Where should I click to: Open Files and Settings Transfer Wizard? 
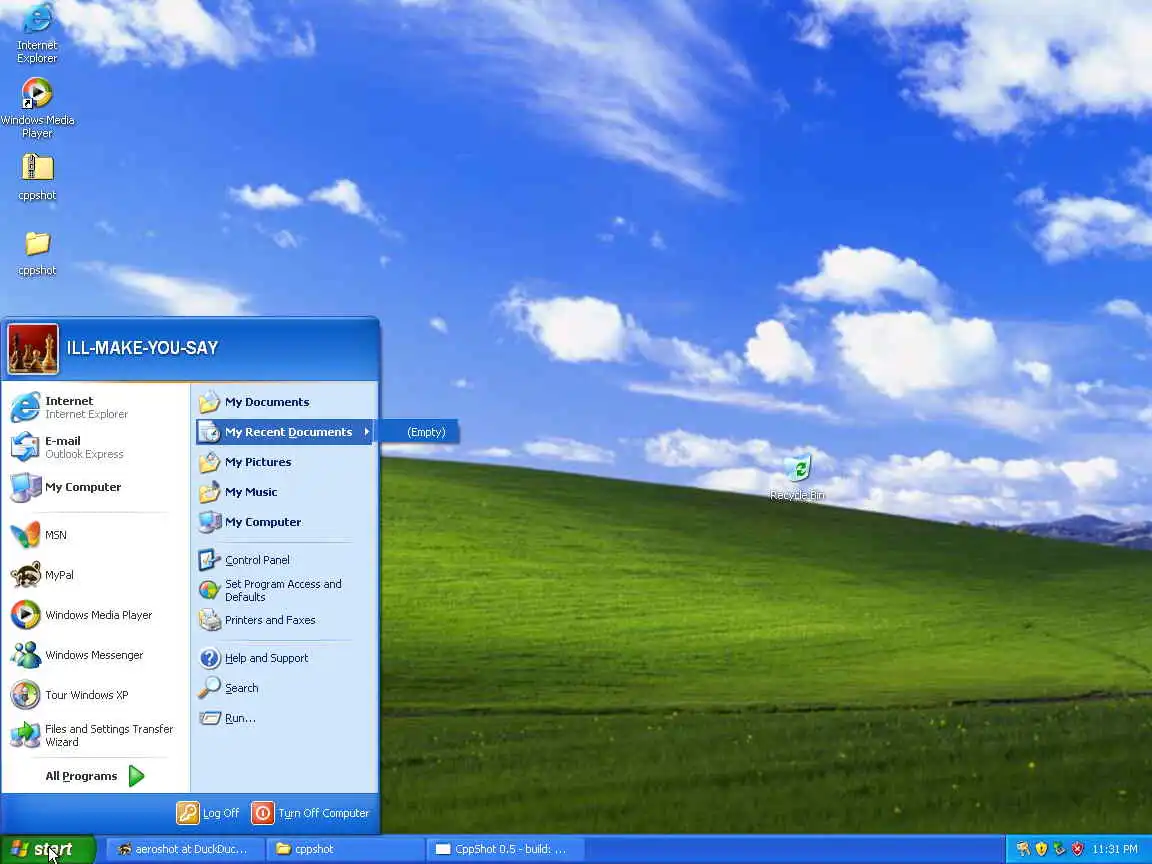[96, 735]
